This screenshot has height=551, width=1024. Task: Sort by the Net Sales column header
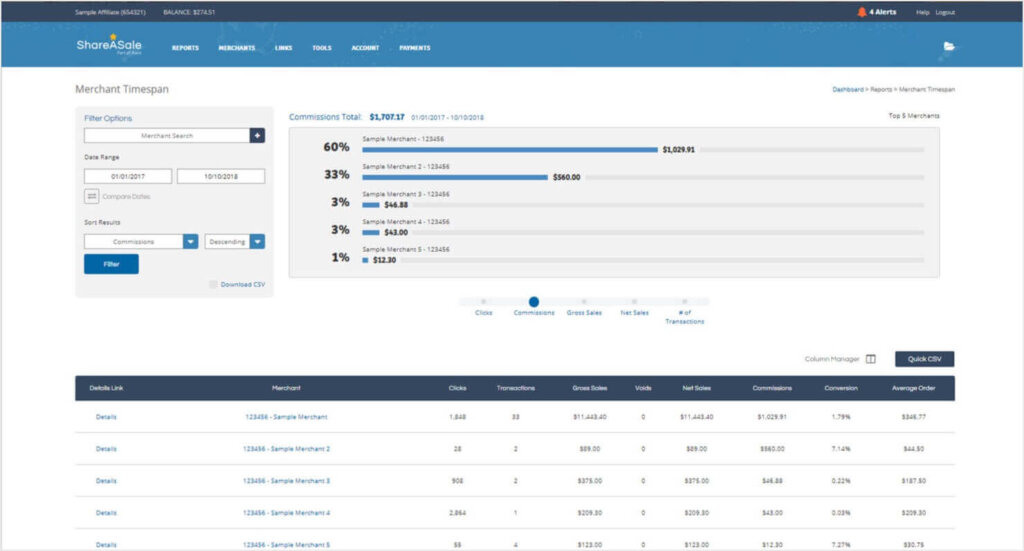[696, 388]
